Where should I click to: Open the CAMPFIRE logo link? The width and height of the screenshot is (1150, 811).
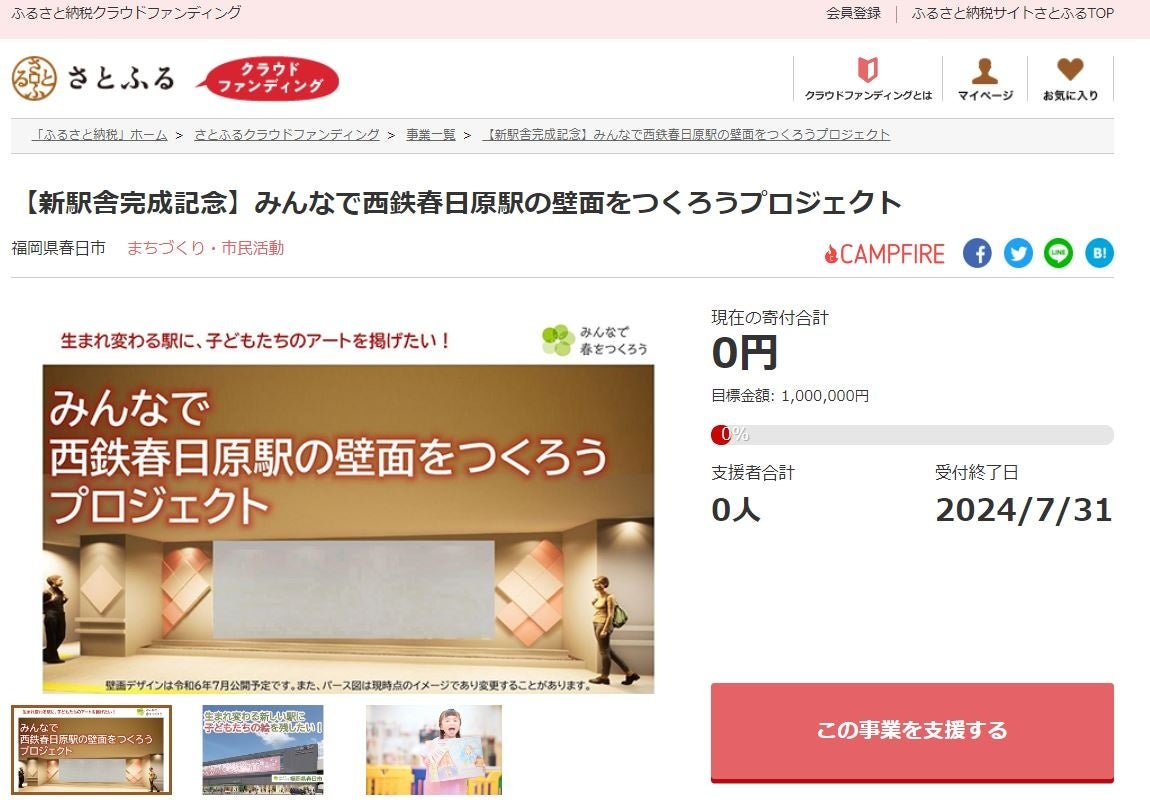(x=885, y=254)
